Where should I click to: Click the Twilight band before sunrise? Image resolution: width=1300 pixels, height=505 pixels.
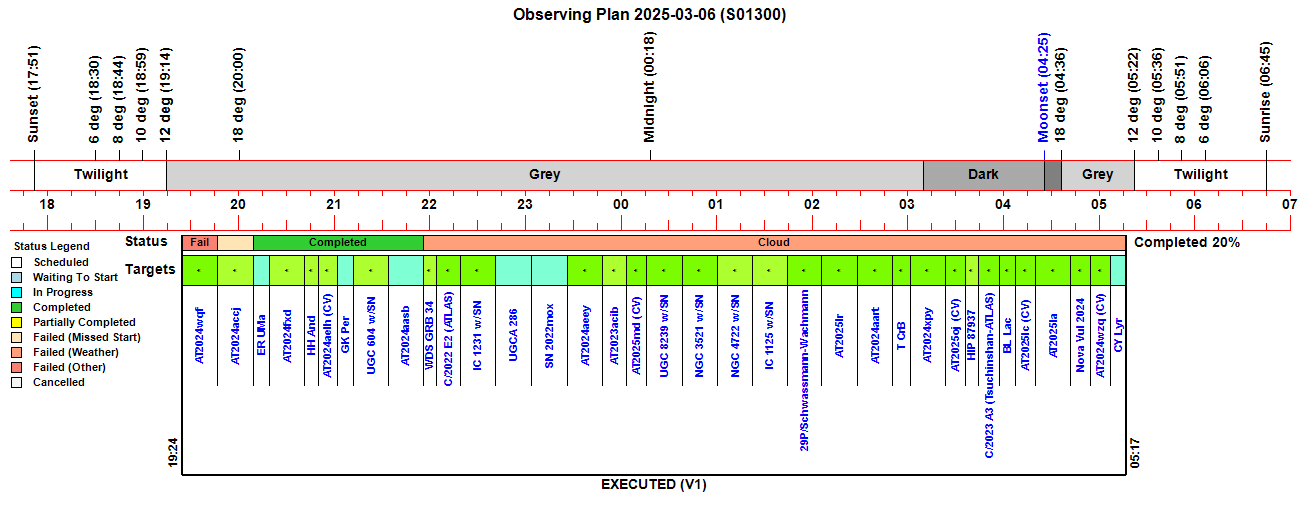1201,175
